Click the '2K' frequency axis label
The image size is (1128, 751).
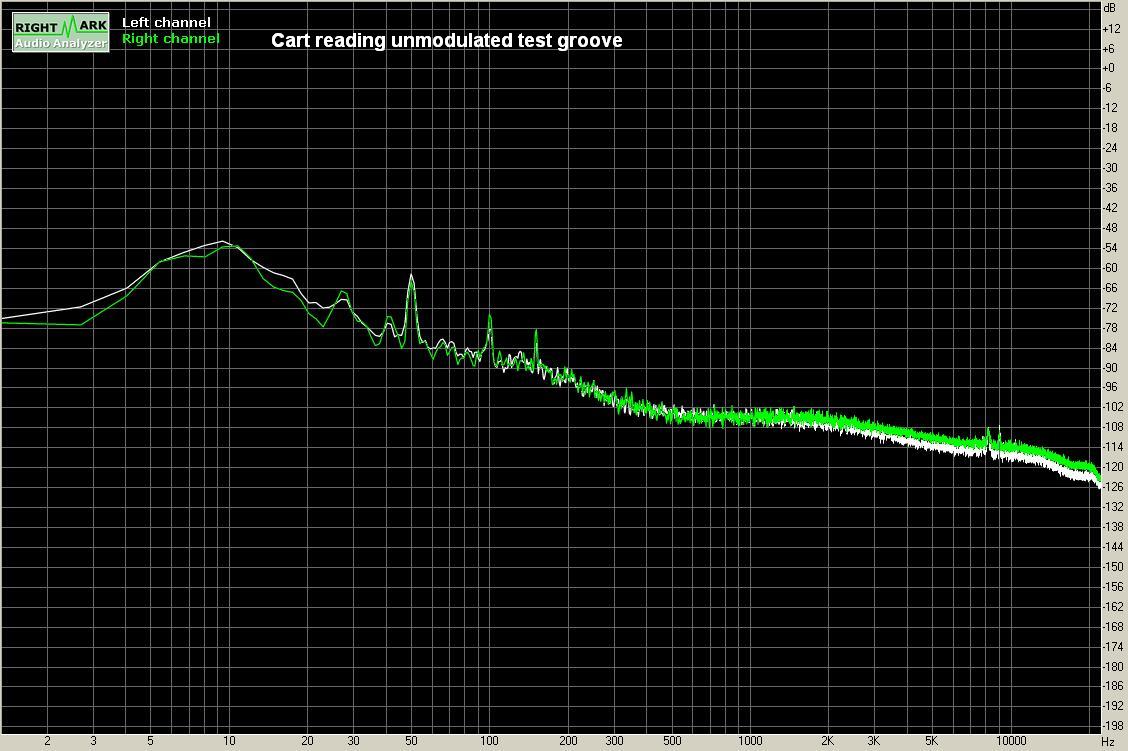click(x=827, y=741)
